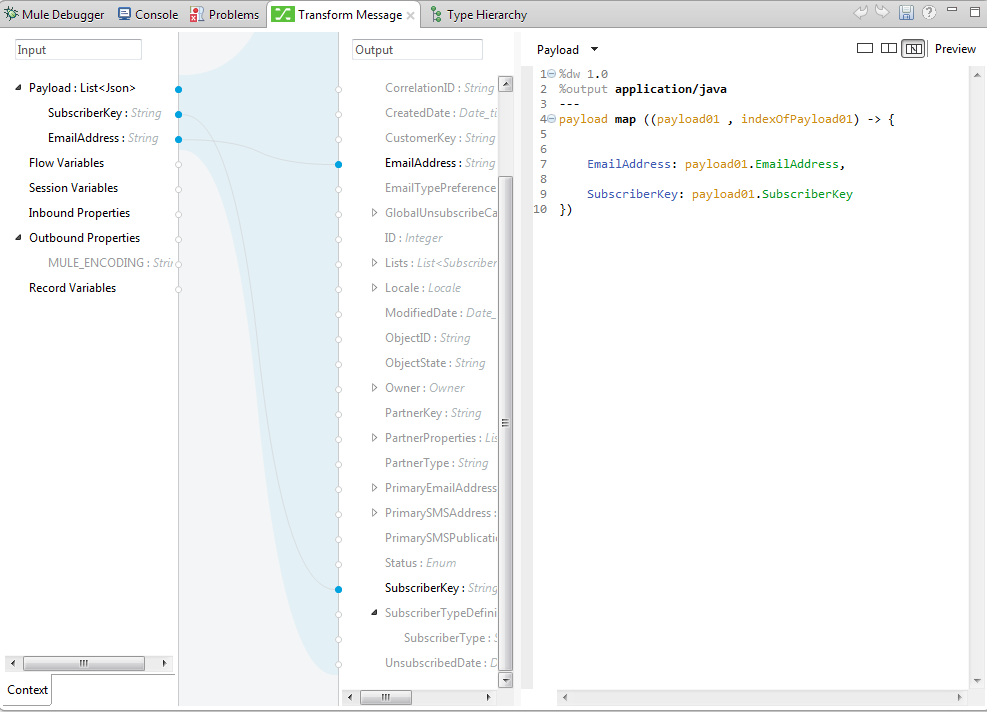Viewport: 987px width, 712px height.
Task: Collapse the Payload : List<Json> tree node
Action: coord(18,88)
